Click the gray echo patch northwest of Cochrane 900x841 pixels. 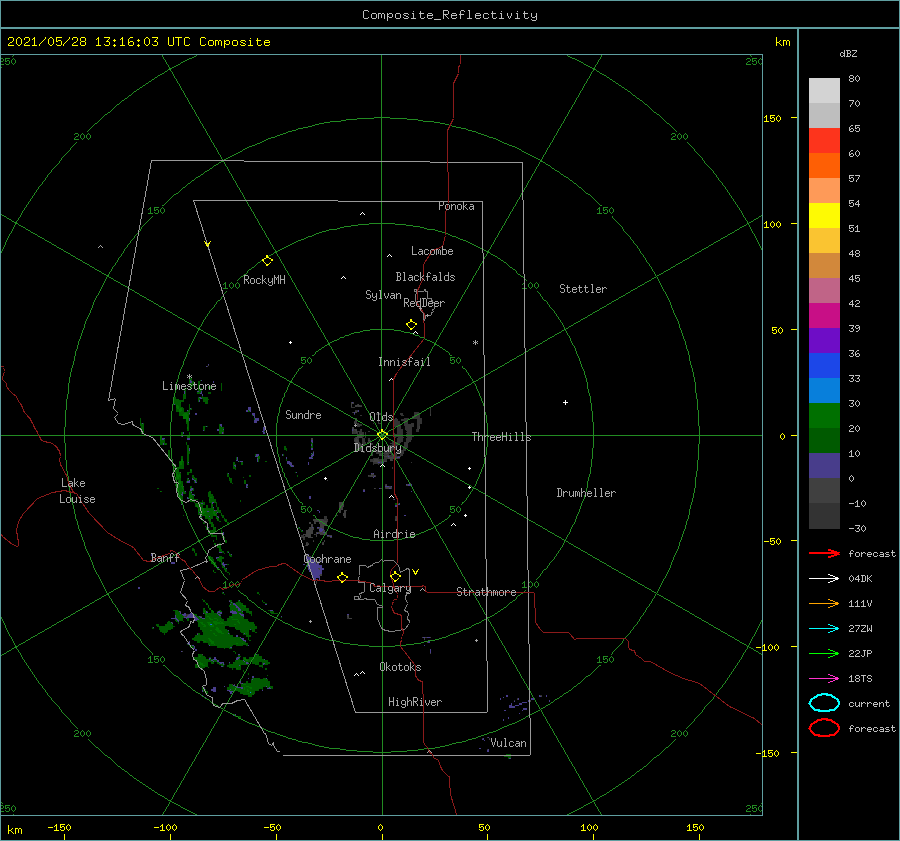tap(316, 527)
